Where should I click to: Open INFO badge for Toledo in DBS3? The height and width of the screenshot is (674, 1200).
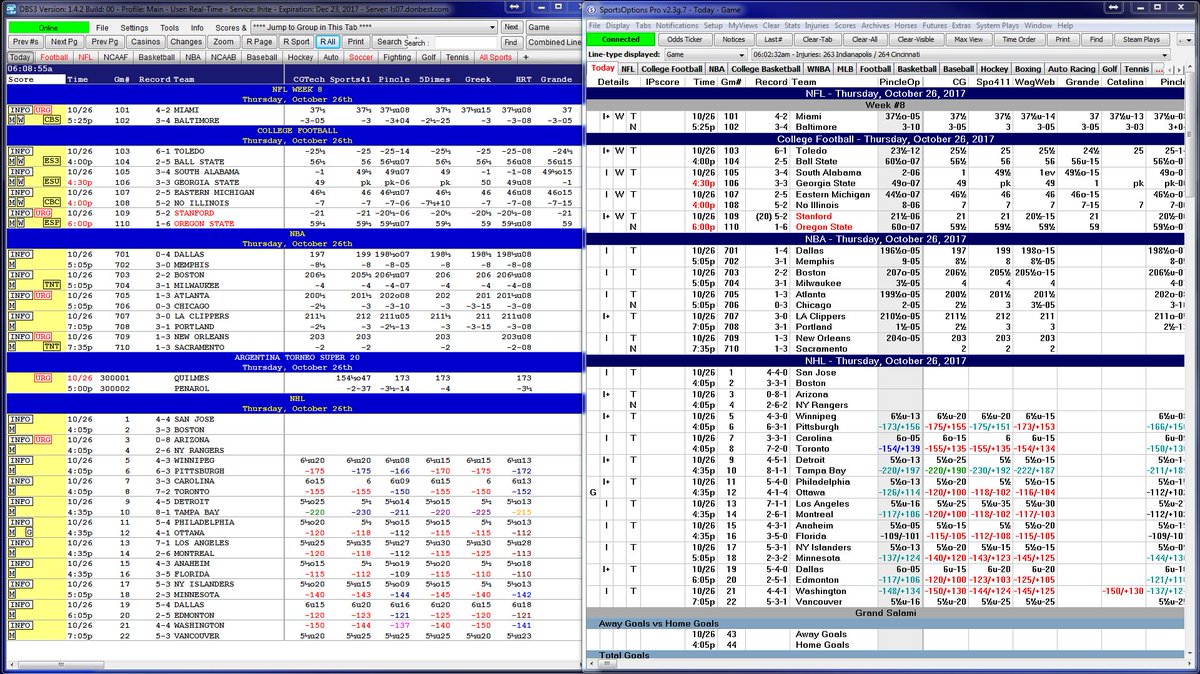18,150
